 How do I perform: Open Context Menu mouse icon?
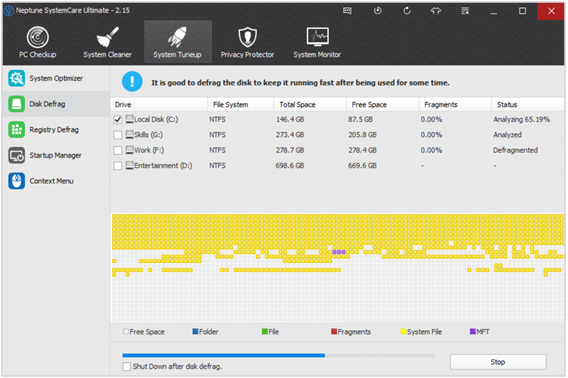click(x=17, y=181)
